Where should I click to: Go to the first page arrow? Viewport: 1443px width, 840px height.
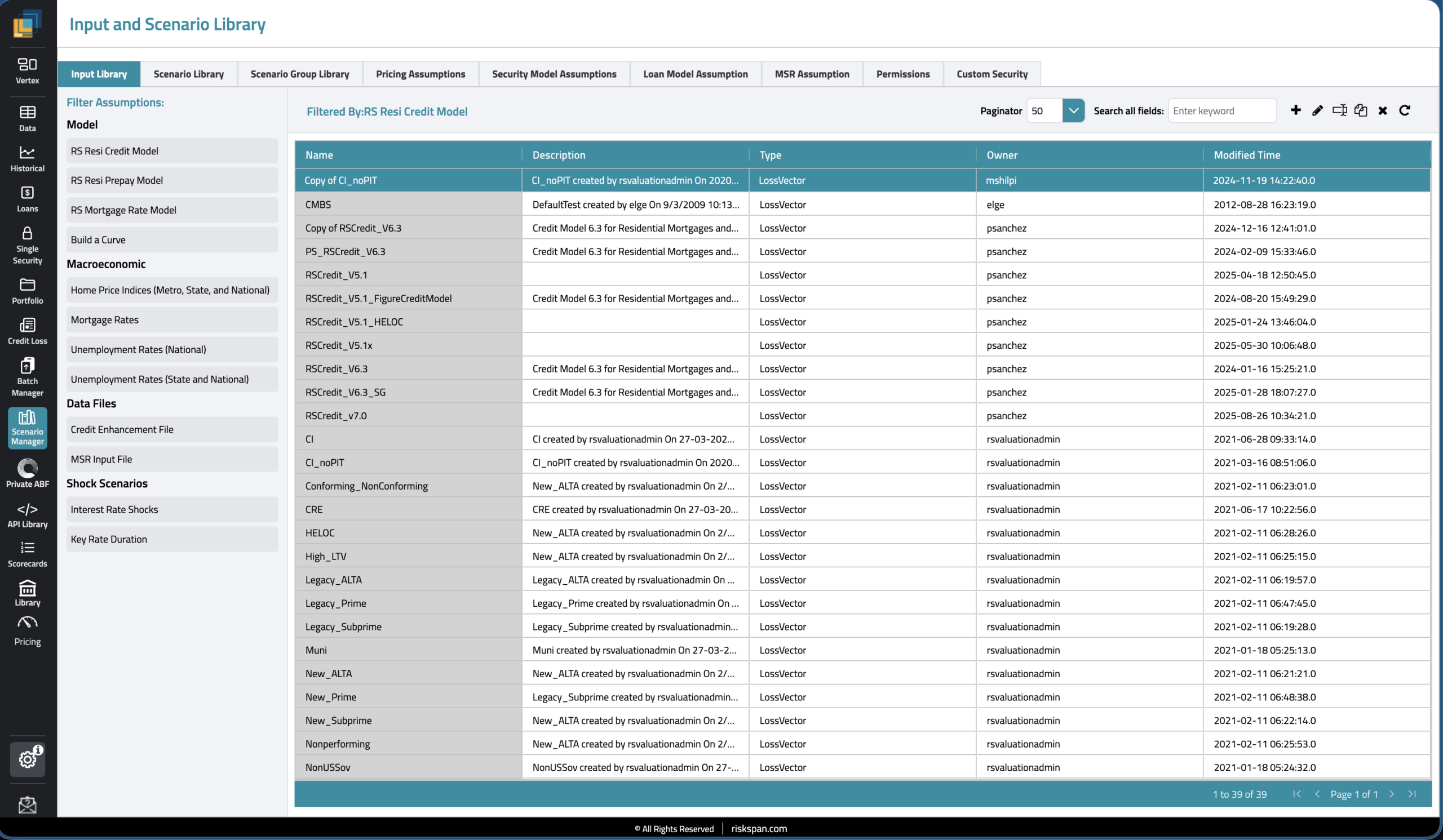coord(1297,794)
